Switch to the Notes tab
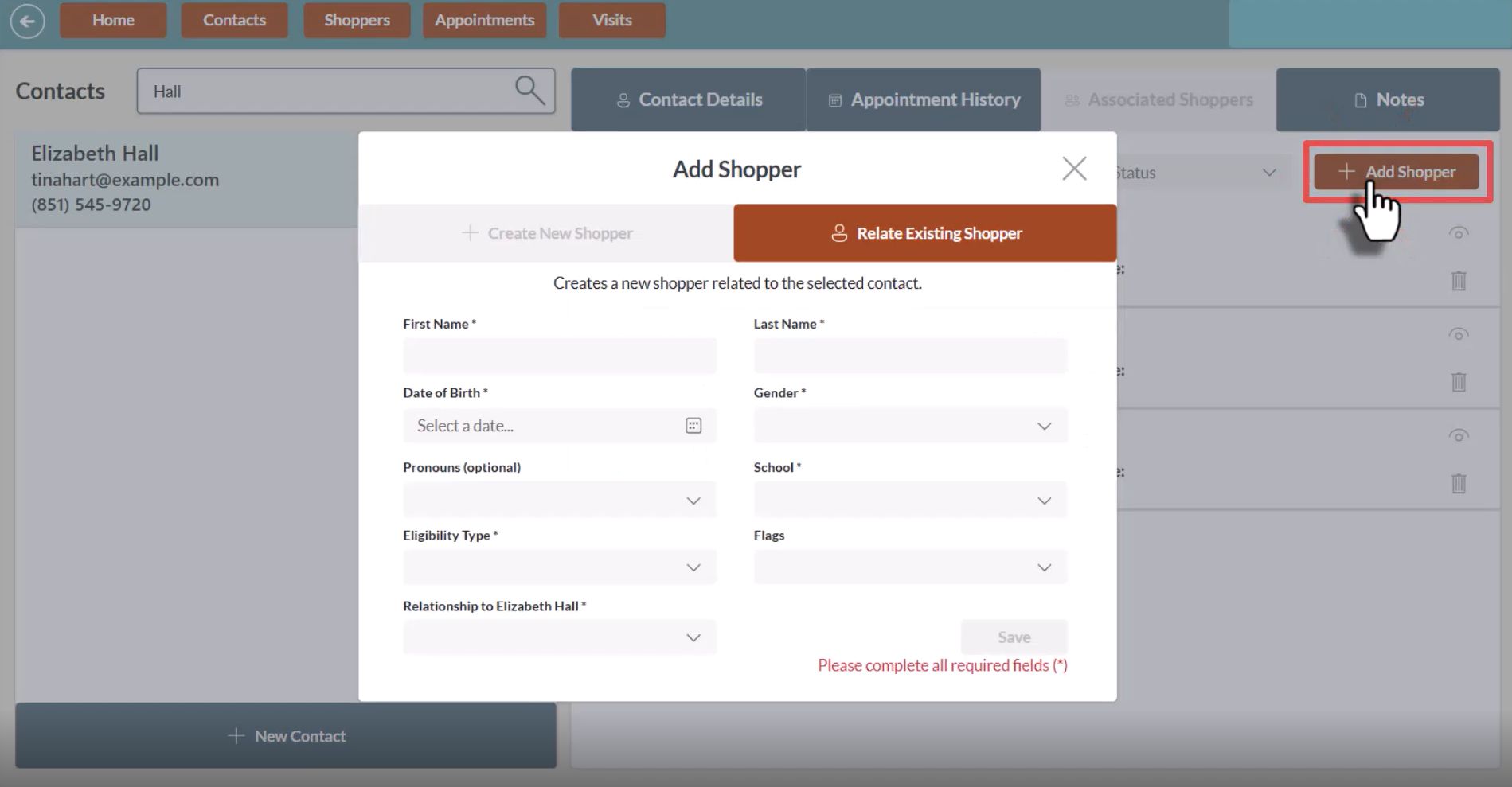 pyautogui.click(x=1388, y=99)
